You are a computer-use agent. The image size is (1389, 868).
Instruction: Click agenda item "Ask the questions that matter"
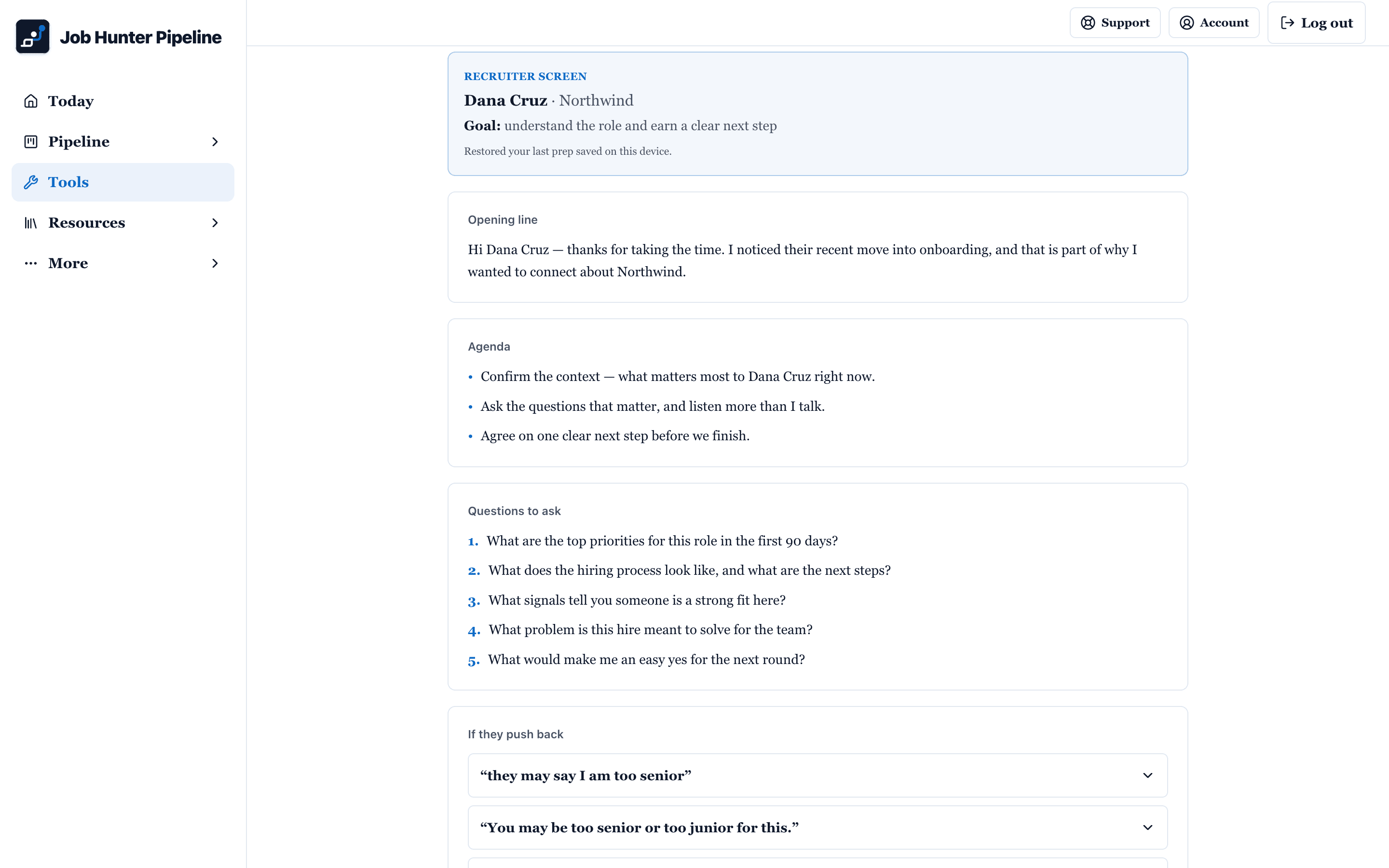click(x=653, y=407)
